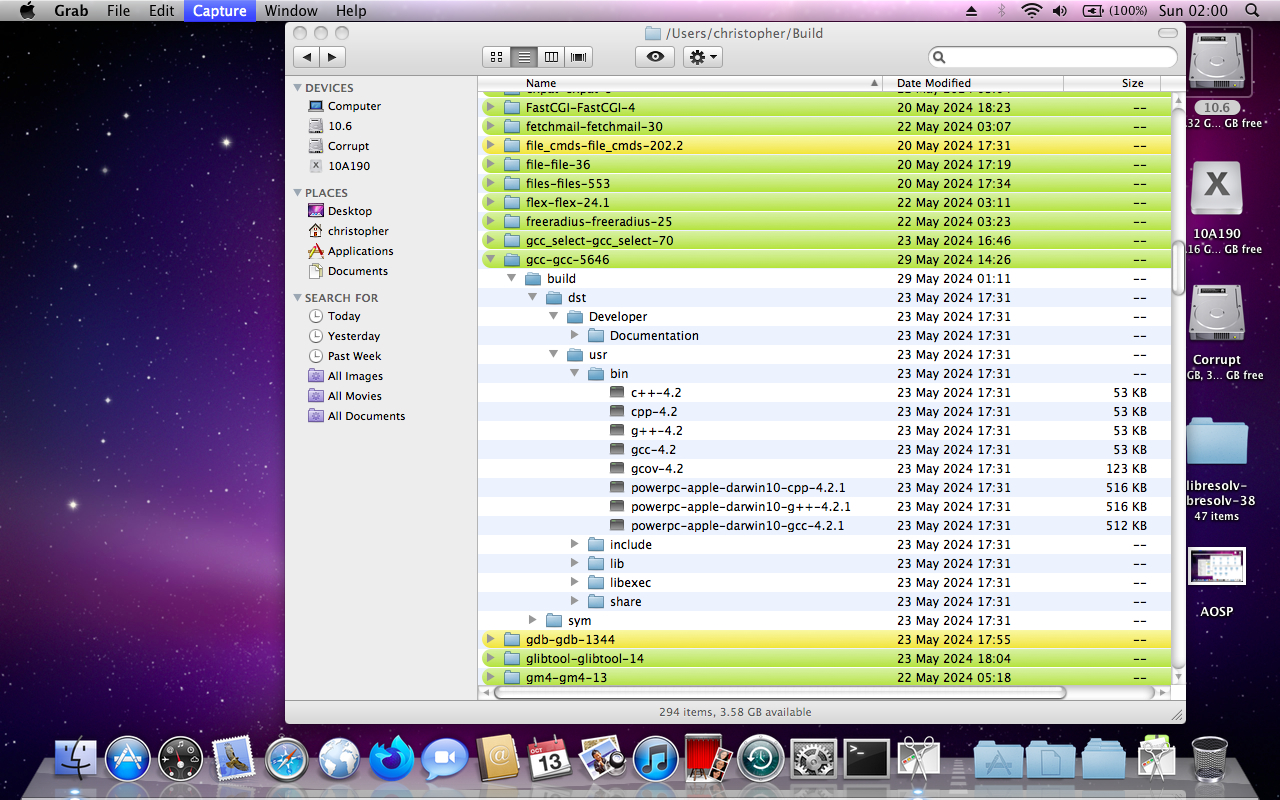Click the back navigation arrow
Viewport: 1280px width, 800px height.
pyautogui.click(x=307, y=57)
